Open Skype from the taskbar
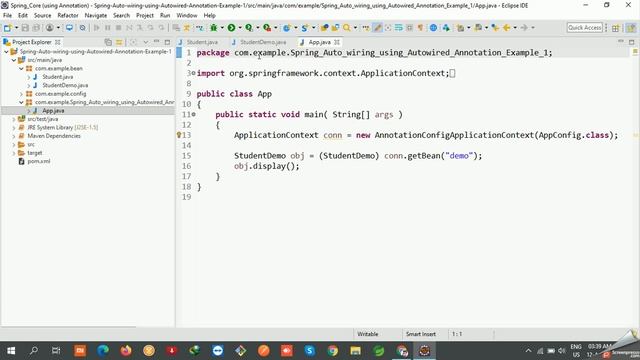Image resolution: width=640 pixels, height=360 pixels. click(310, 351)
